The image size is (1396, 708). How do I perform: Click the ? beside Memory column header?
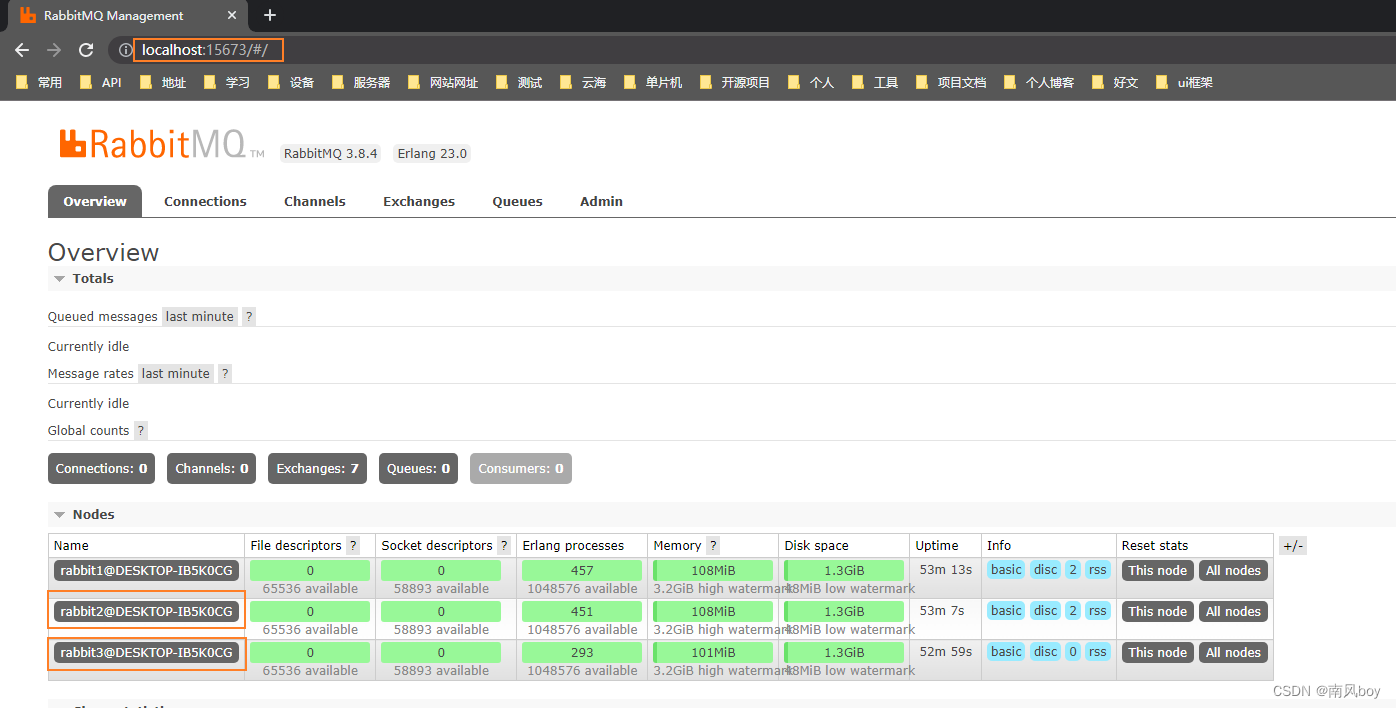point(713,545)
